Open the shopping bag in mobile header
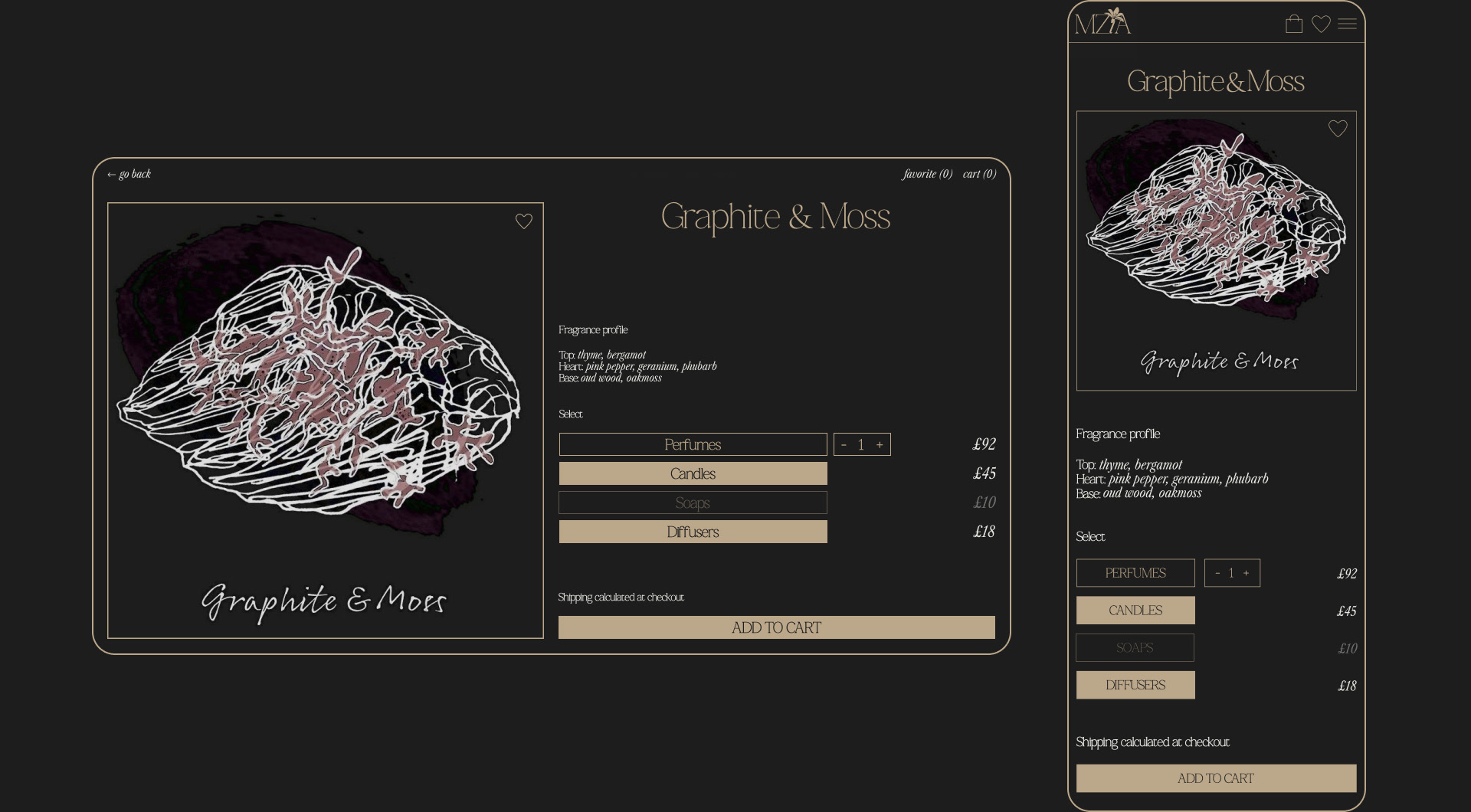 [x=1294, y=25]
